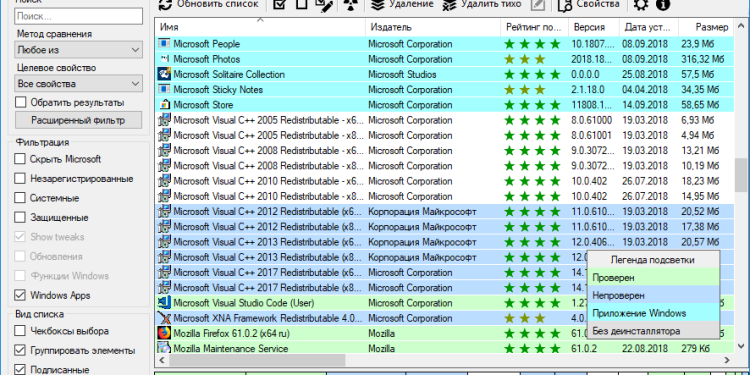Select the Приложение Windows legend entry
The image size is (750, 375).
[653, 313]
